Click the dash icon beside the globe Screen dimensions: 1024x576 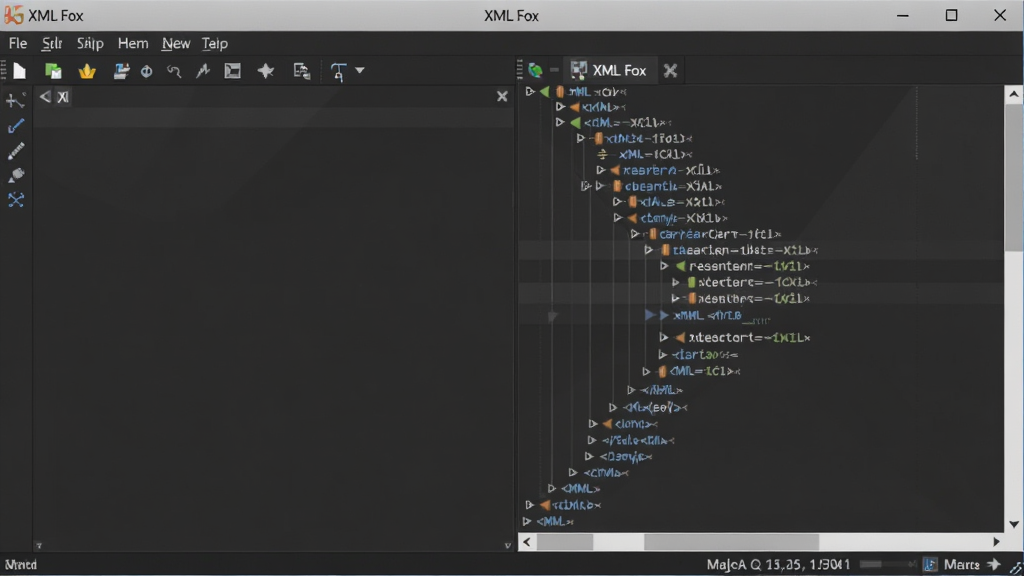pos(554,70)
